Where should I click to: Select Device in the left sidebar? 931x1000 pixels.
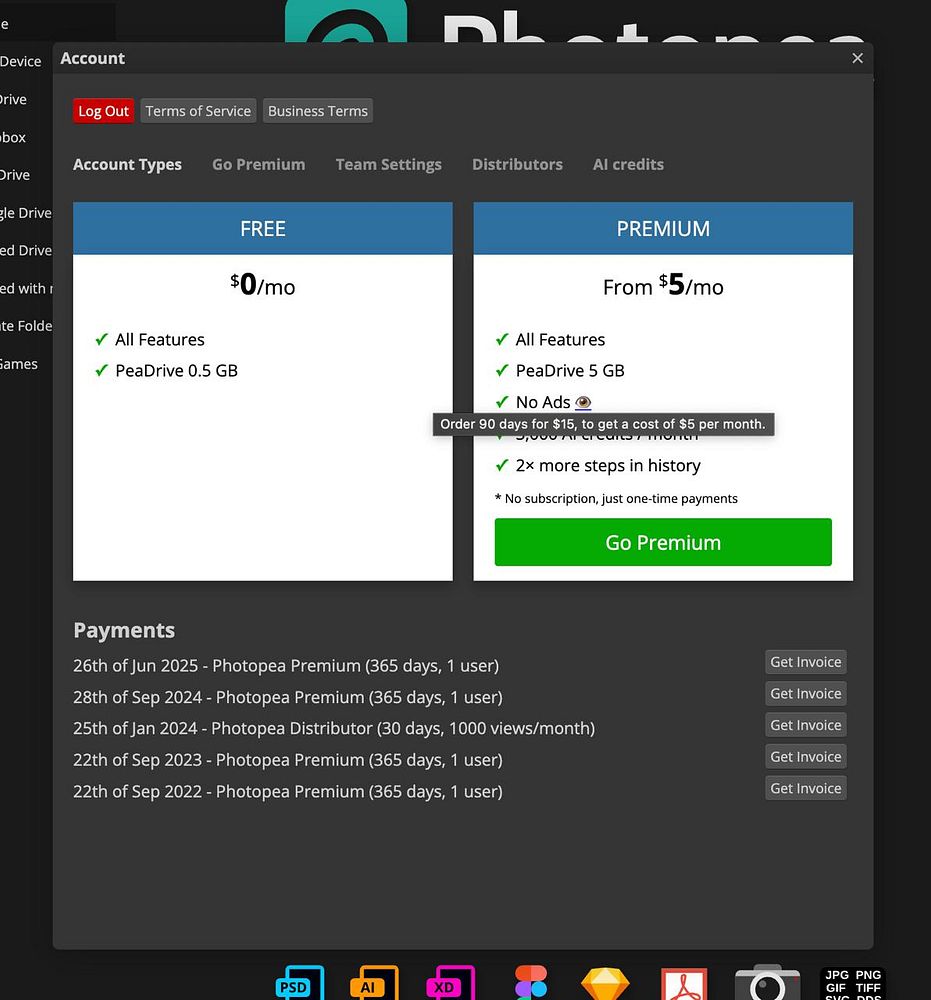point(20,61)
